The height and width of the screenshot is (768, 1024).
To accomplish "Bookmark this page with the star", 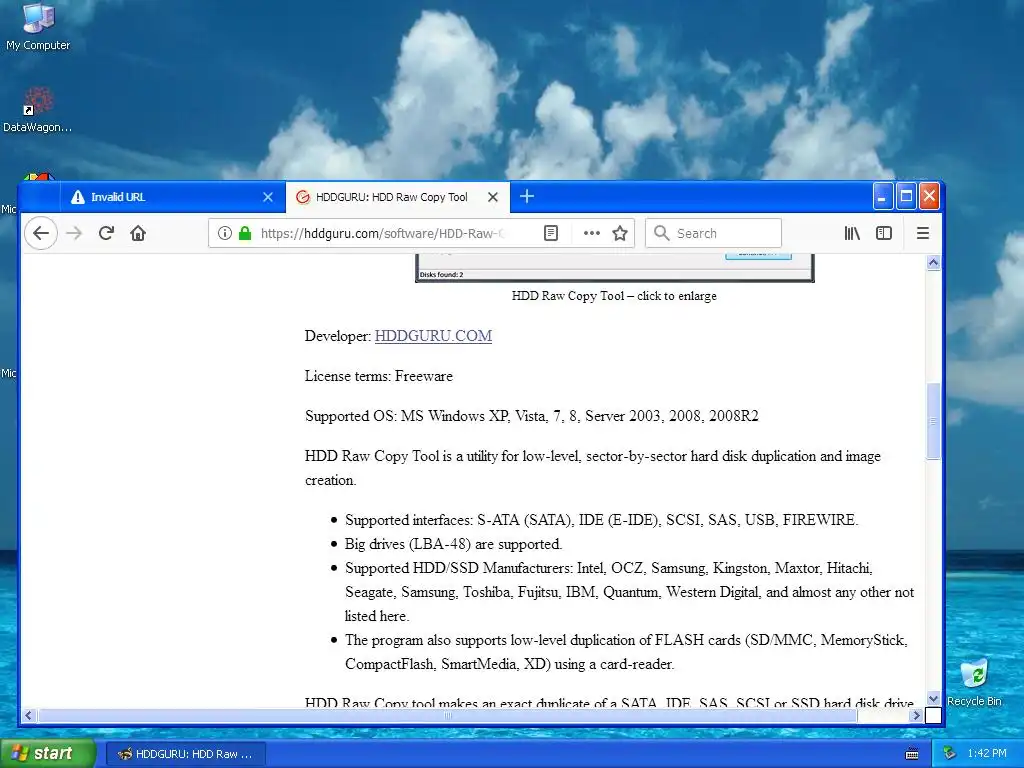I will pyautogui.click(x=620, y=233).
